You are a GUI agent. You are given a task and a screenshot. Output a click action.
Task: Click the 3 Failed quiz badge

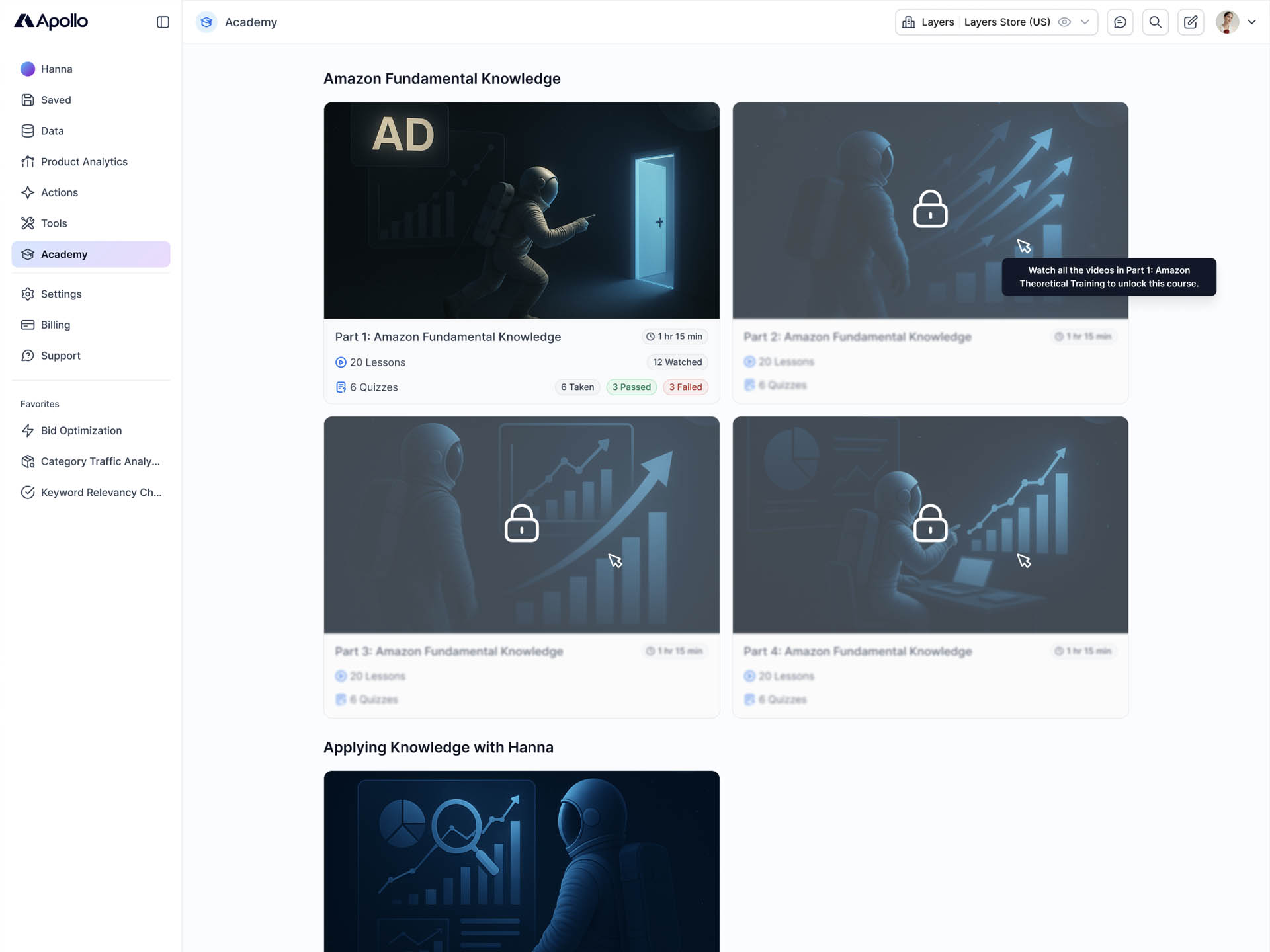pyautogui.click(x=685, y=387)
